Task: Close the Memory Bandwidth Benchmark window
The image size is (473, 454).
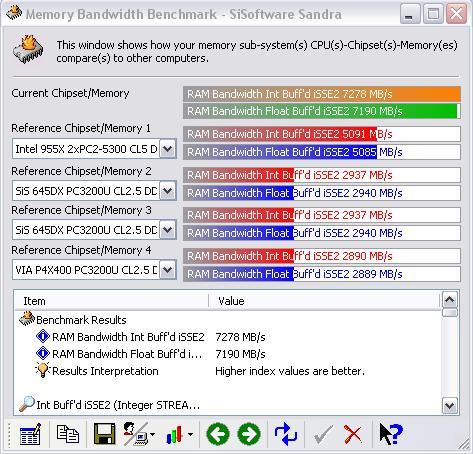Action: [x=456, y=14]
